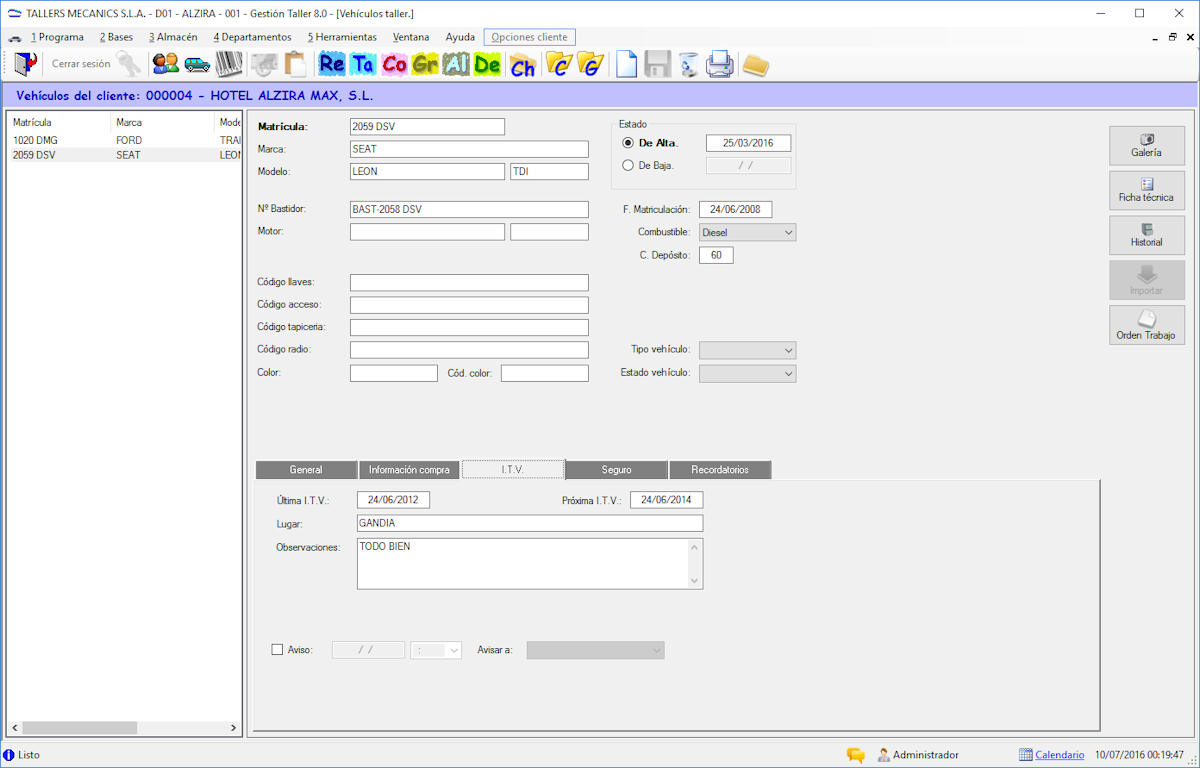Open the Estado vehículo dropdown

[748, 373]
